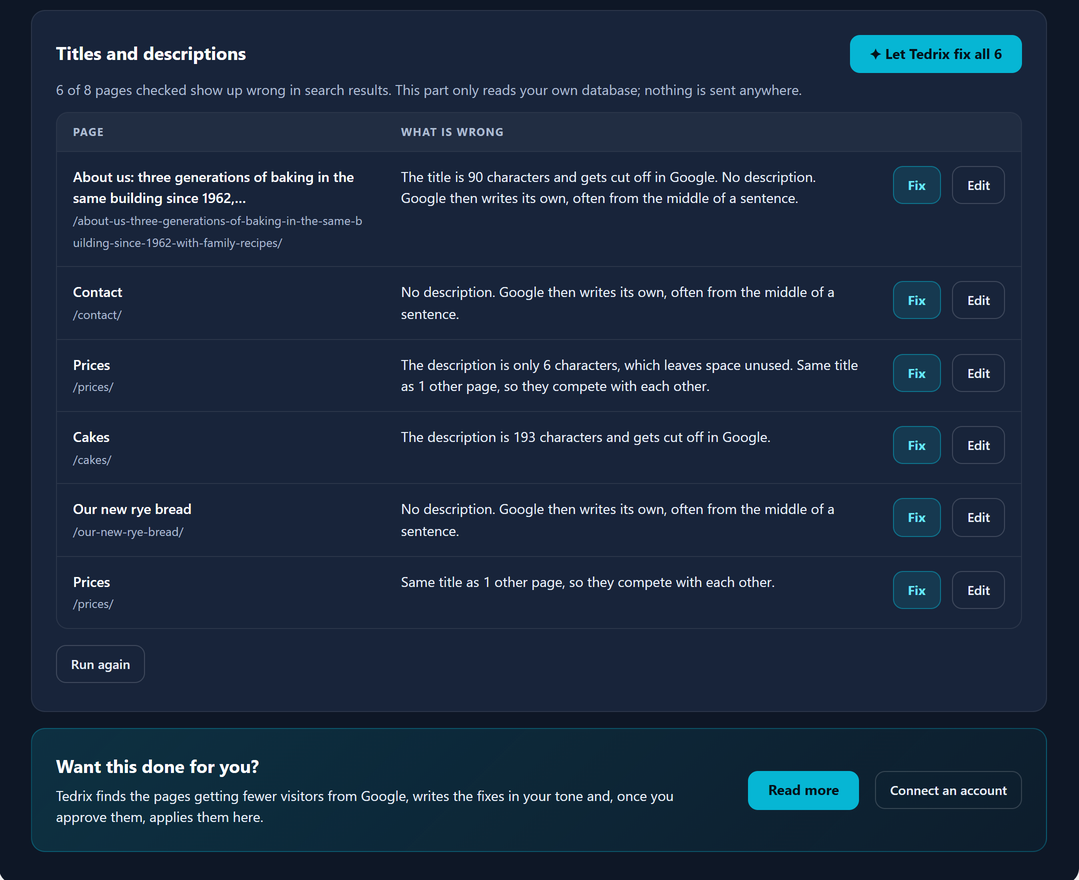Fix the last Prices duplicate title row
Image resolution: width=1079 pixels, height=880 pixels.
click(x=916, y=590)
